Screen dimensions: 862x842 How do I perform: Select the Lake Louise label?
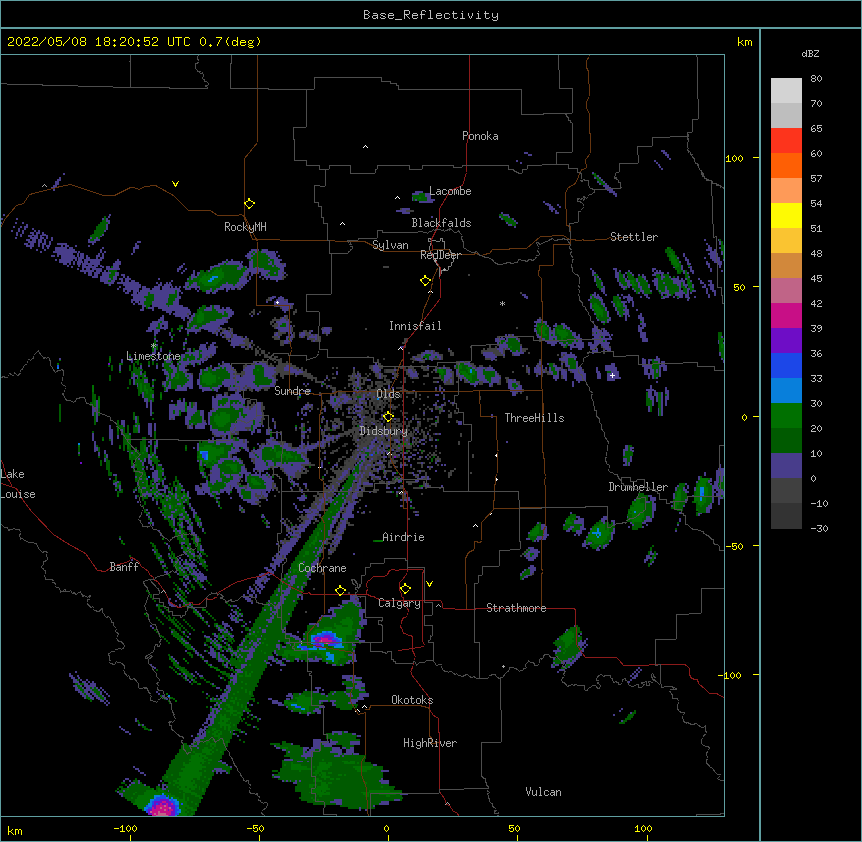pyautogui.click(x=18, y=484)
